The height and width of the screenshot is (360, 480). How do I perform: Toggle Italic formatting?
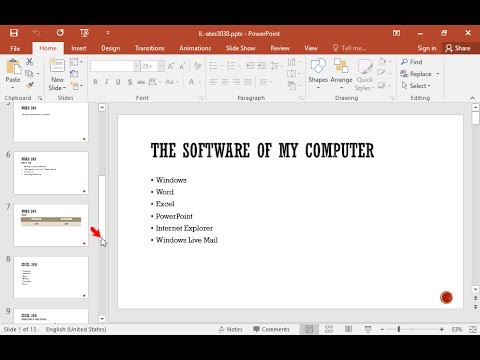click(107, 82)
